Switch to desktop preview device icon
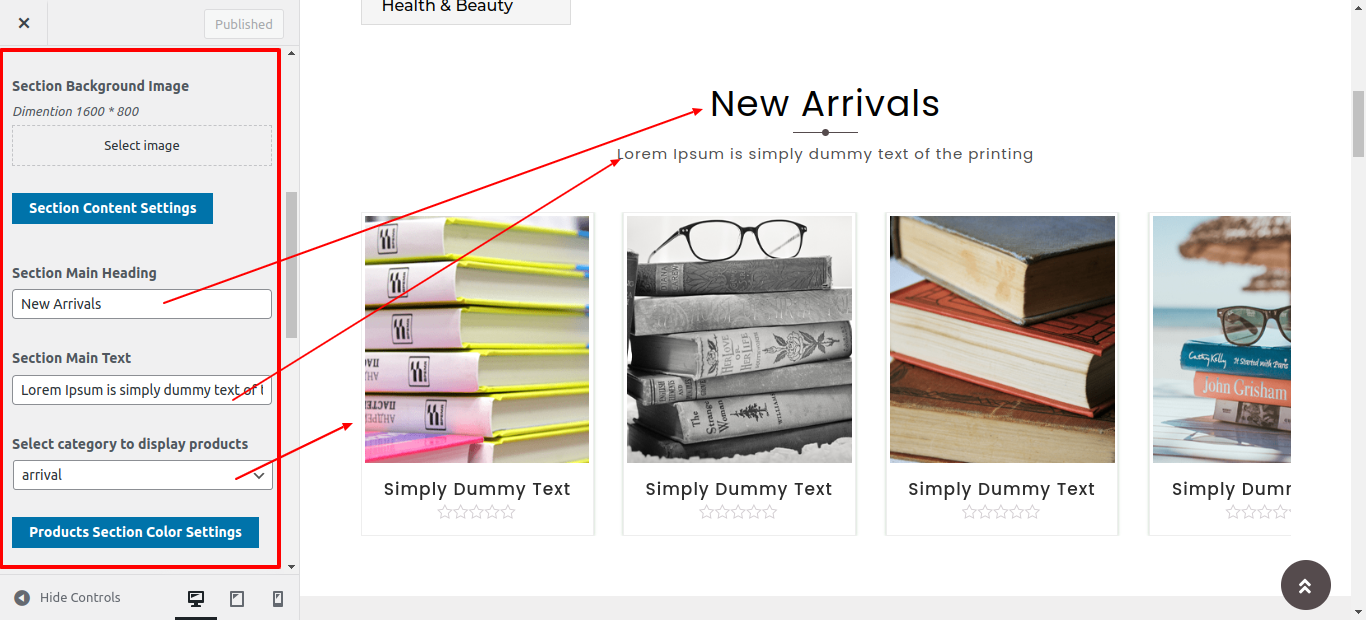Image resolution: width=1366 pixels, height=620 pixels. click(196, 598)
